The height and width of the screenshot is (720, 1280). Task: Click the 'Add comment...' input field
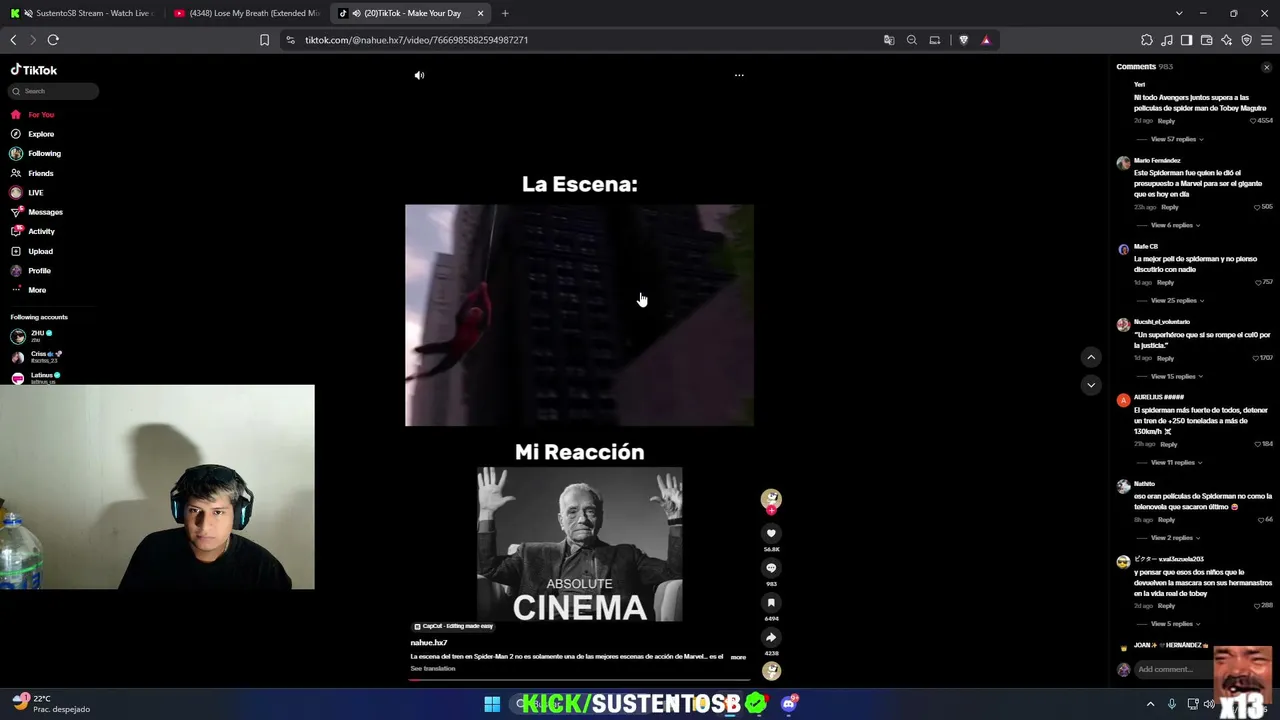[x=1172, y=669]
